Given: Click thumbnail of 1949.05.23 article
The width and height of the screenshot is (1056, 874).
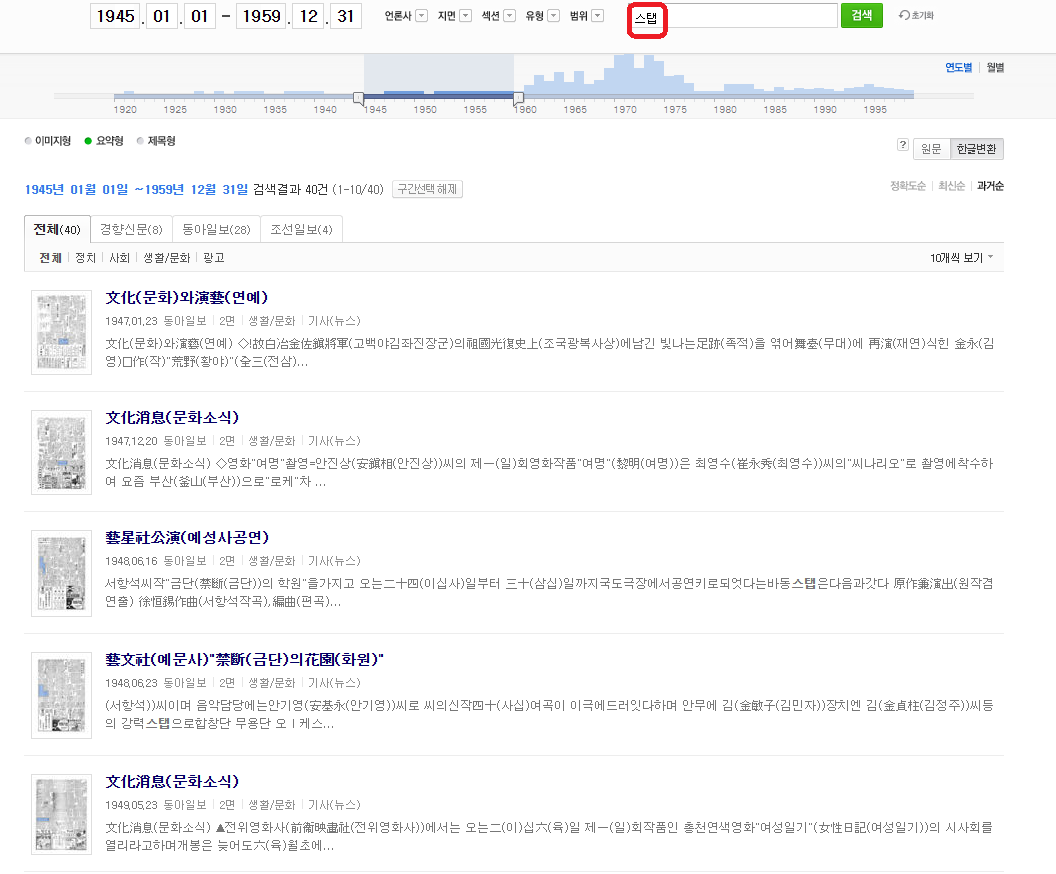Looking at the screenshot, I should coord(61,815).
